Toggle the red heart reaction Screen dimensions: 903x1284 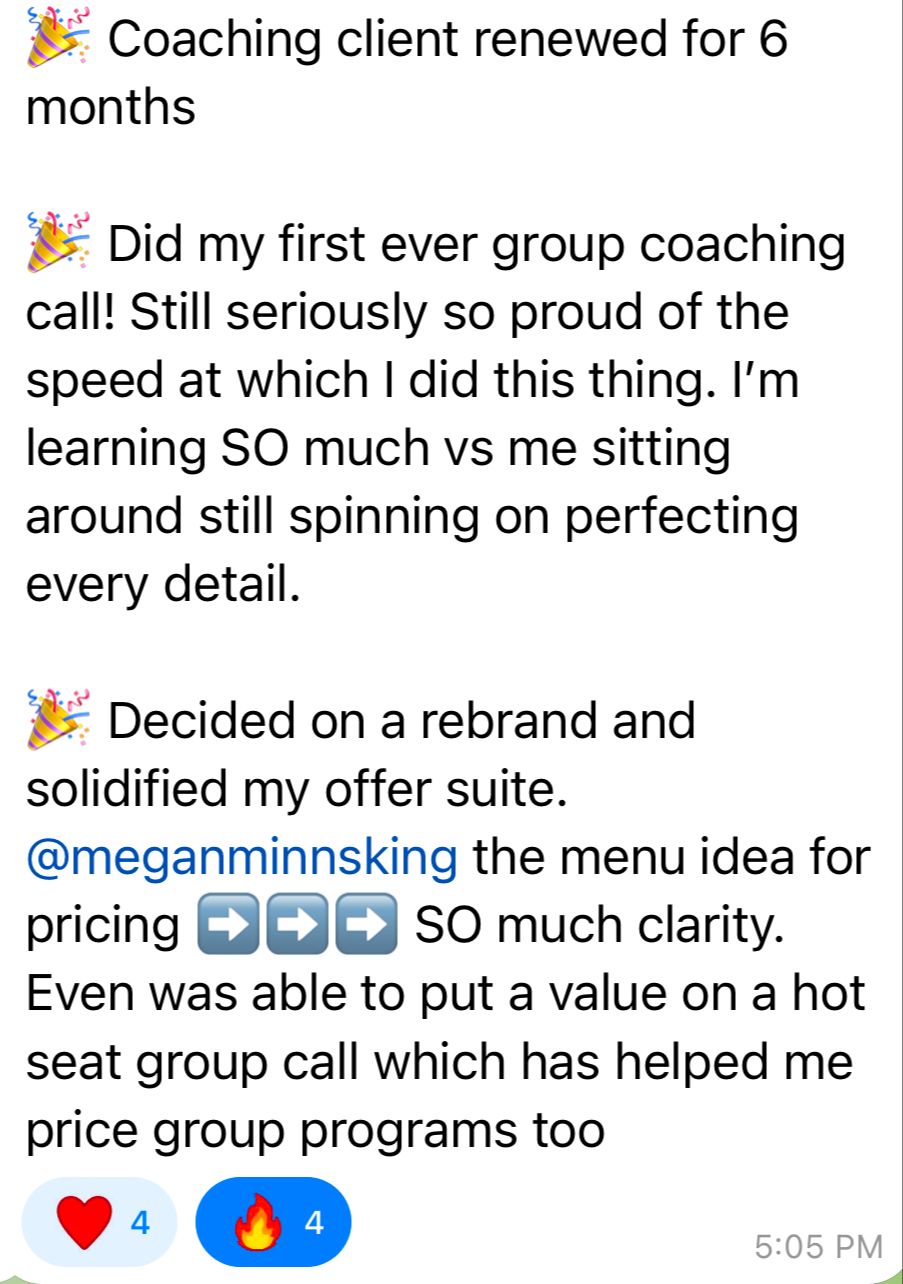99,1223
